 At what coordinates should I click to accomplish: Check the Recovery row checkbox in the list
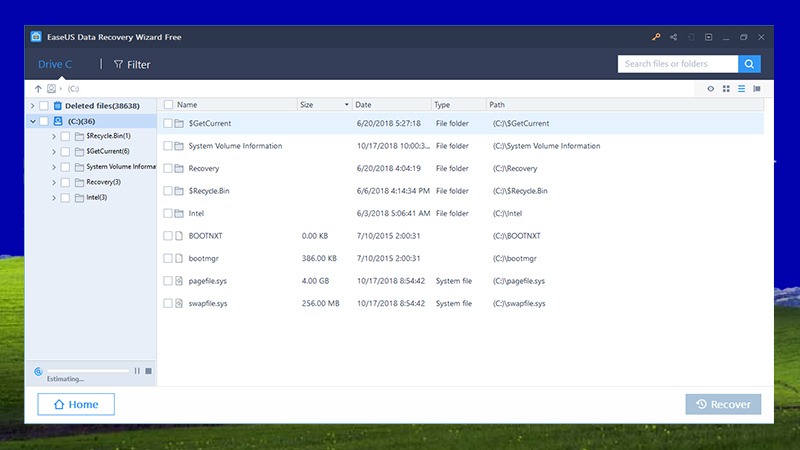(x=168, y=168)
